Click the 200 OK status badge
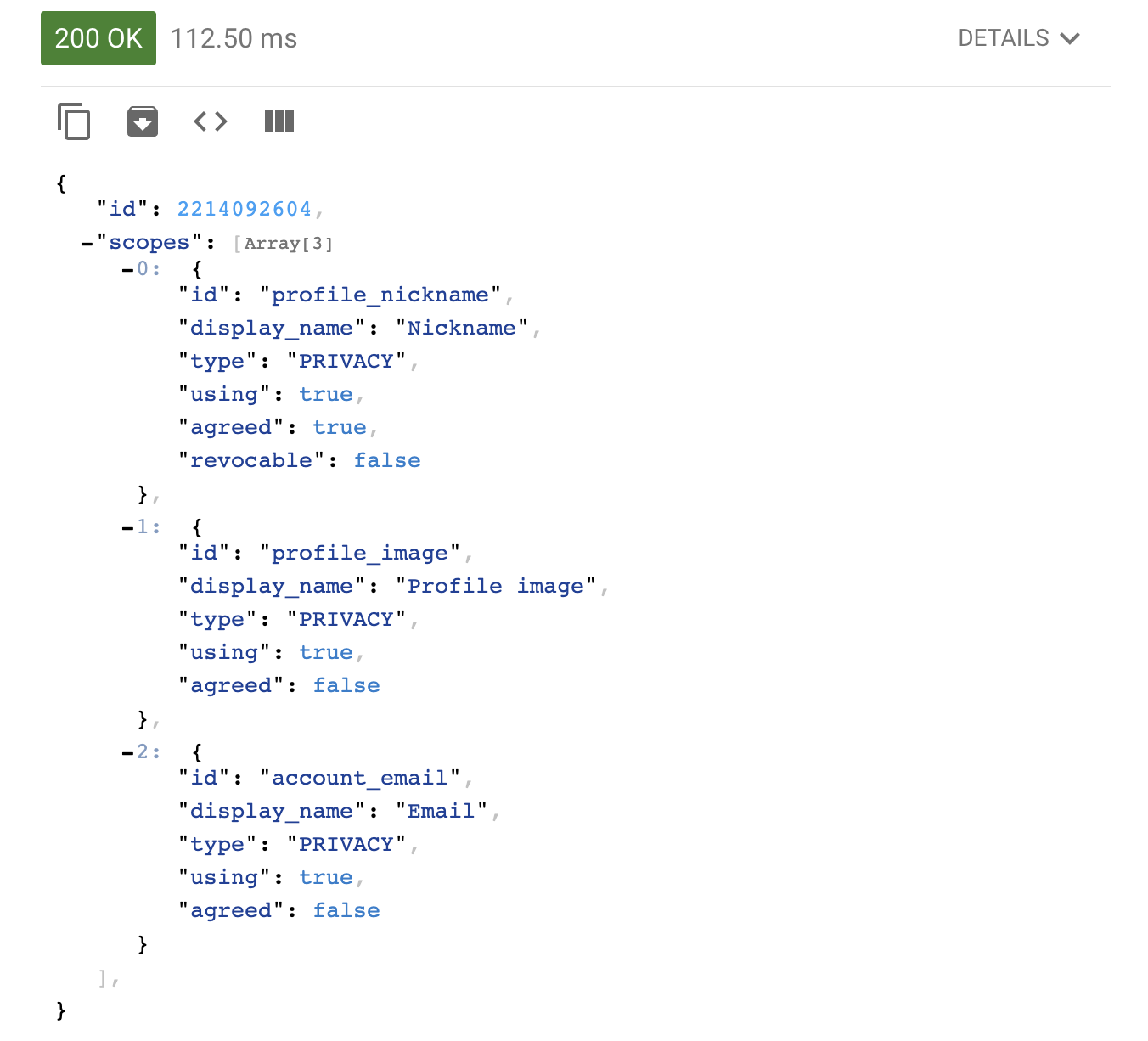 coord(98,38)
